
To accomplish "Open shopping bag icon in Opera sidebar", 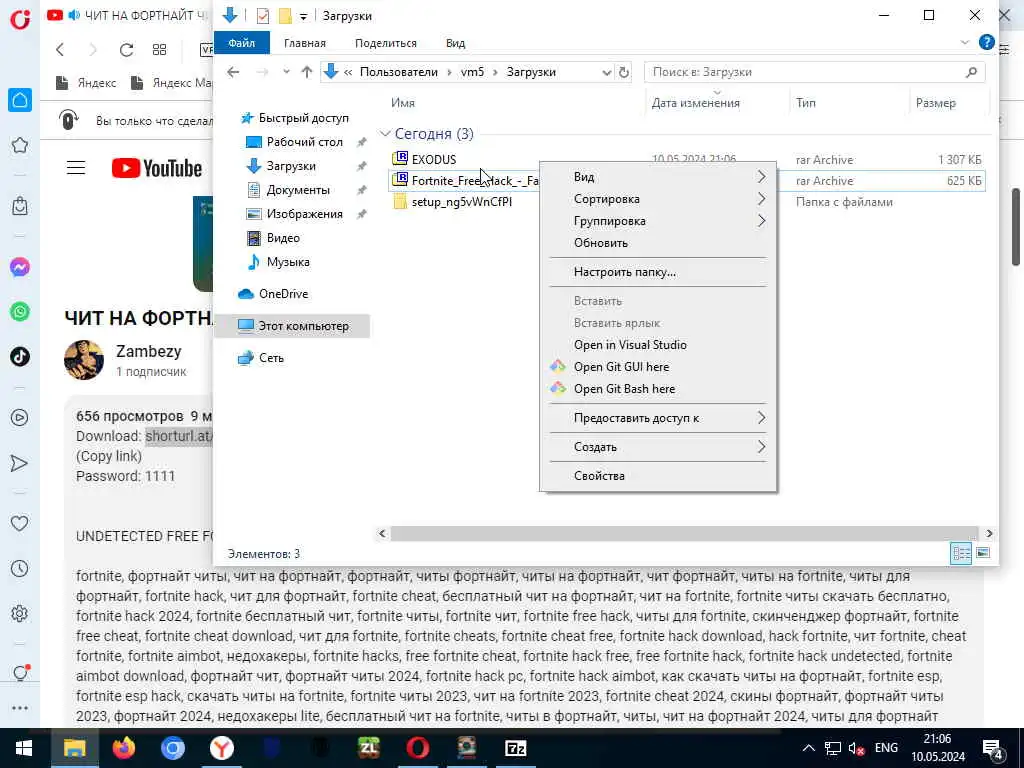I will (x=20, y=206).
